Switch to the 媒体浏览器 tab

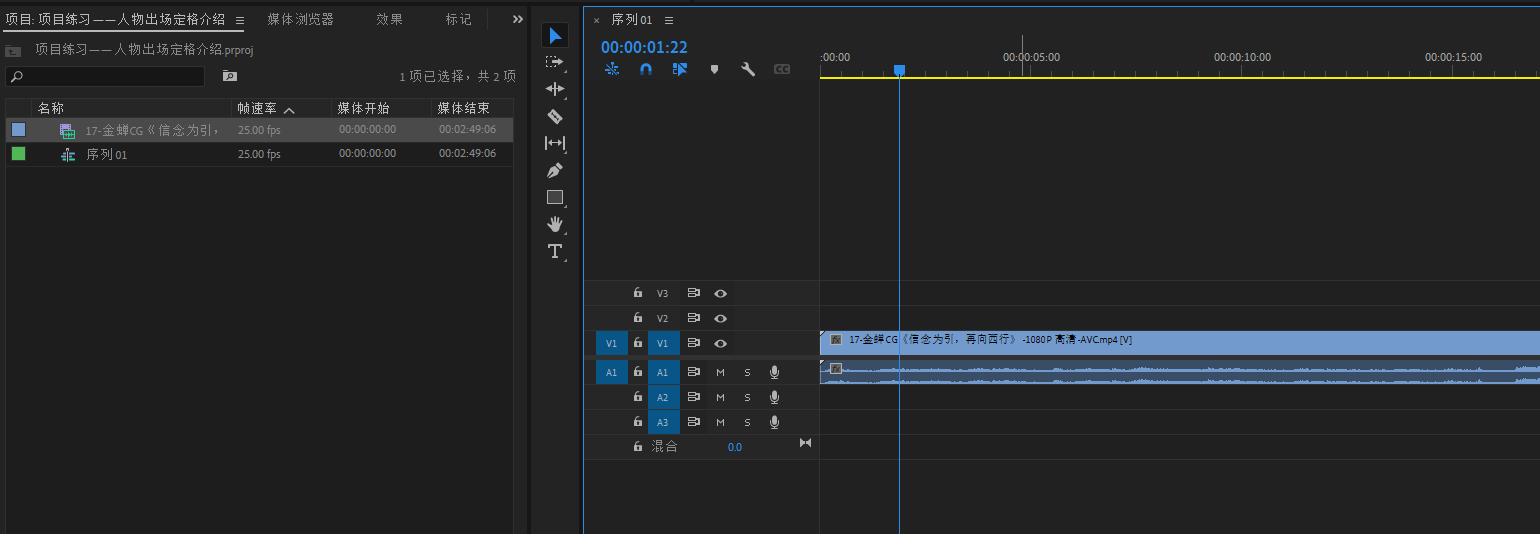coord(300,19)
